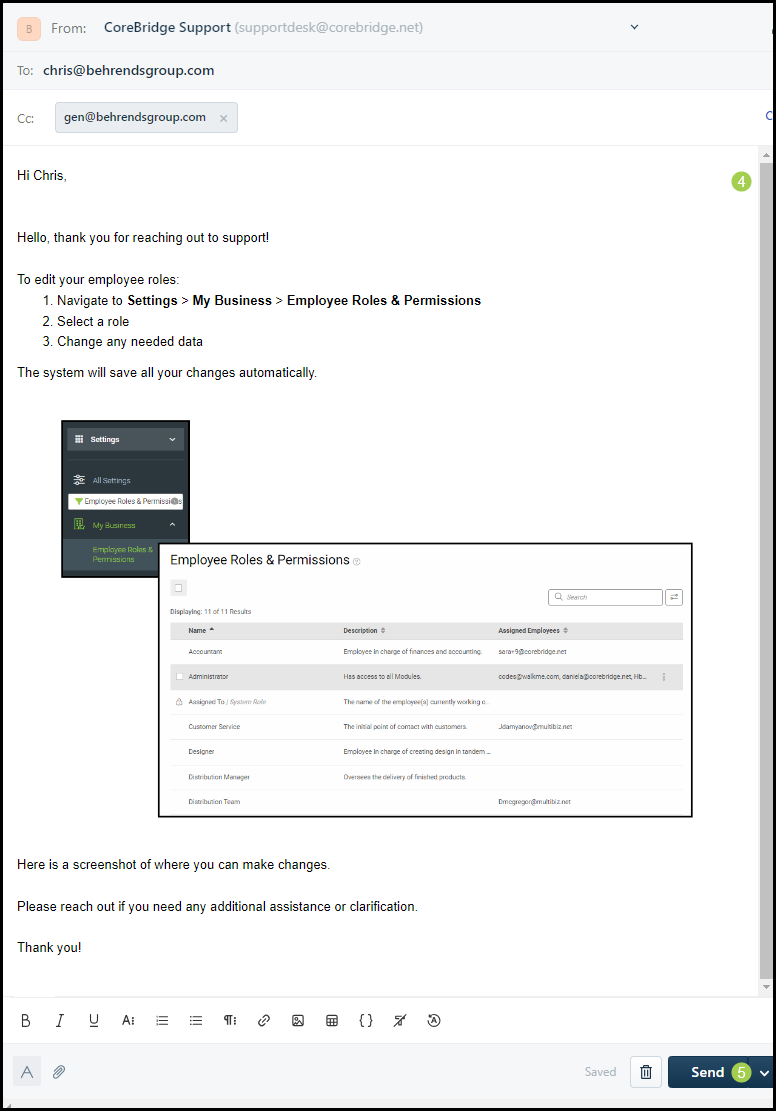The width and height of the screenshot is (776, 1111).
Task: Open the font size option
Action: click(x=128, y=1020)
